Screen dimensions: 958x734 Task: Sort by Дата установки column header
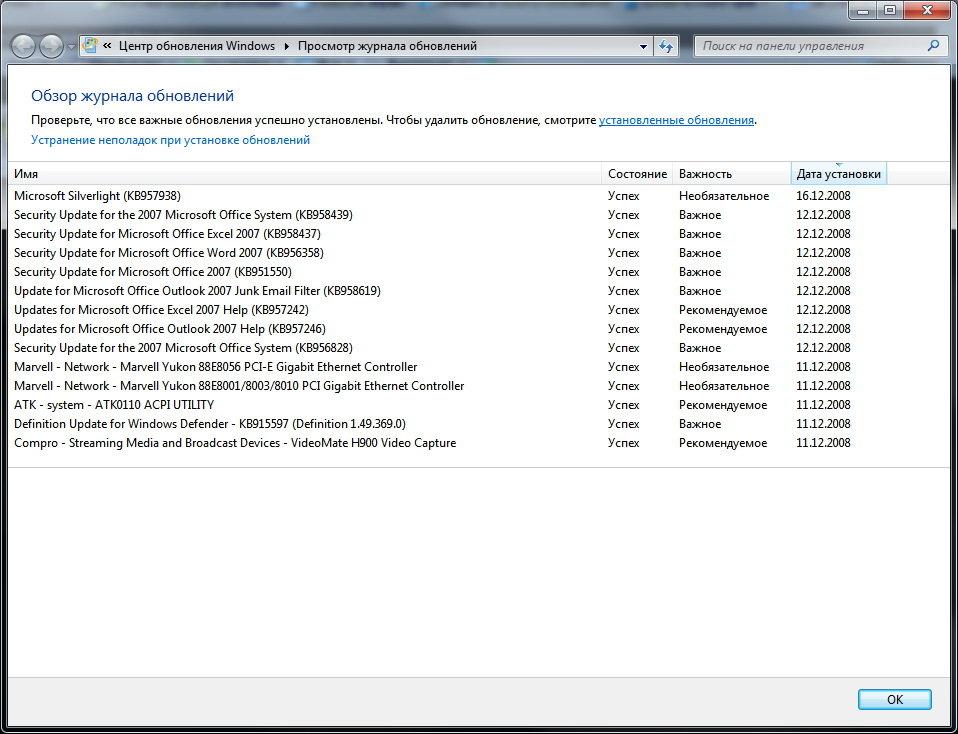click(x=839, y=174)
